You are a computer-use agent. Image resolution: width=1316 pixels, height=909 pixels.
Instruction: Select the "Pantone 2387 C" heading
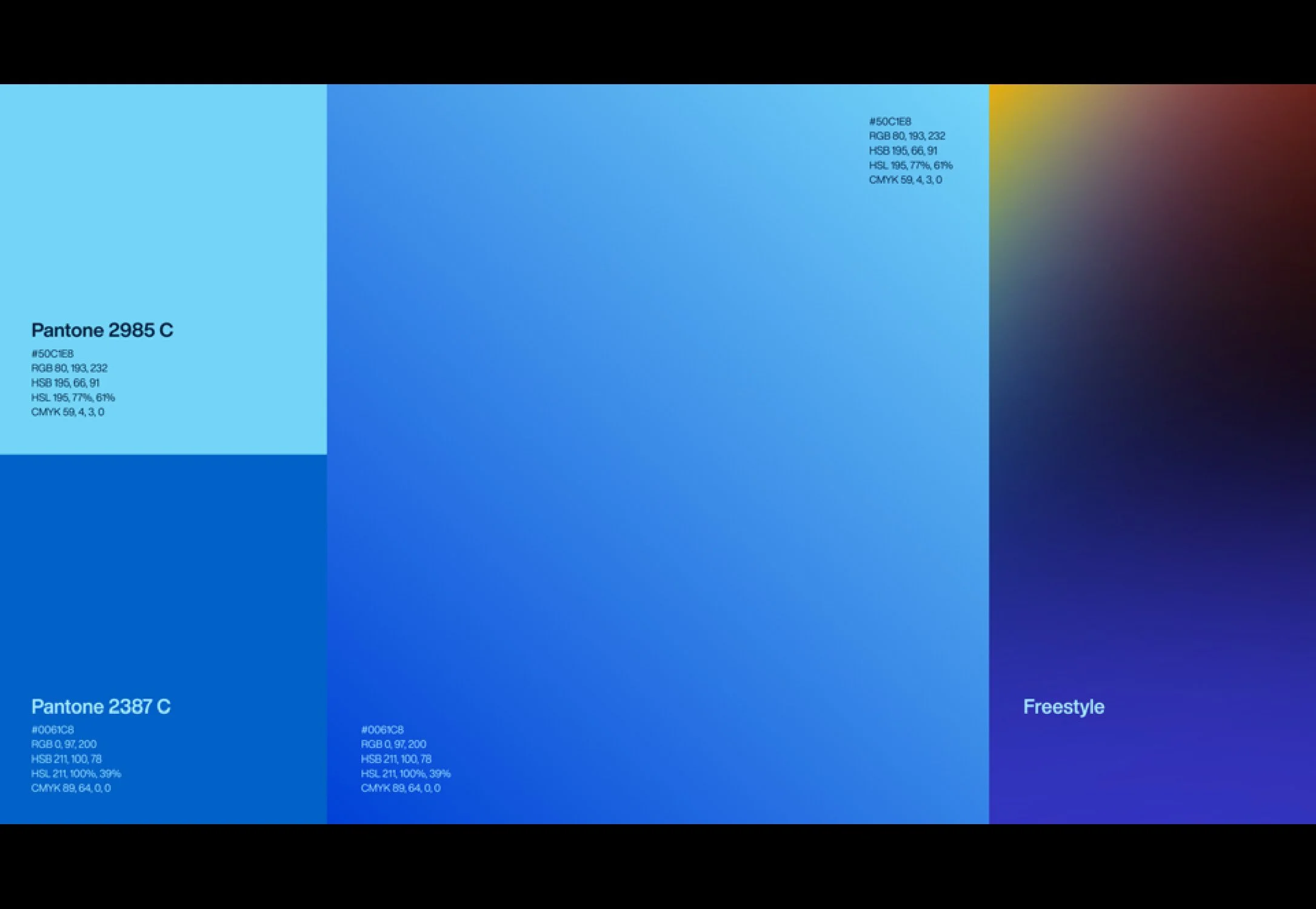point(101,707)
